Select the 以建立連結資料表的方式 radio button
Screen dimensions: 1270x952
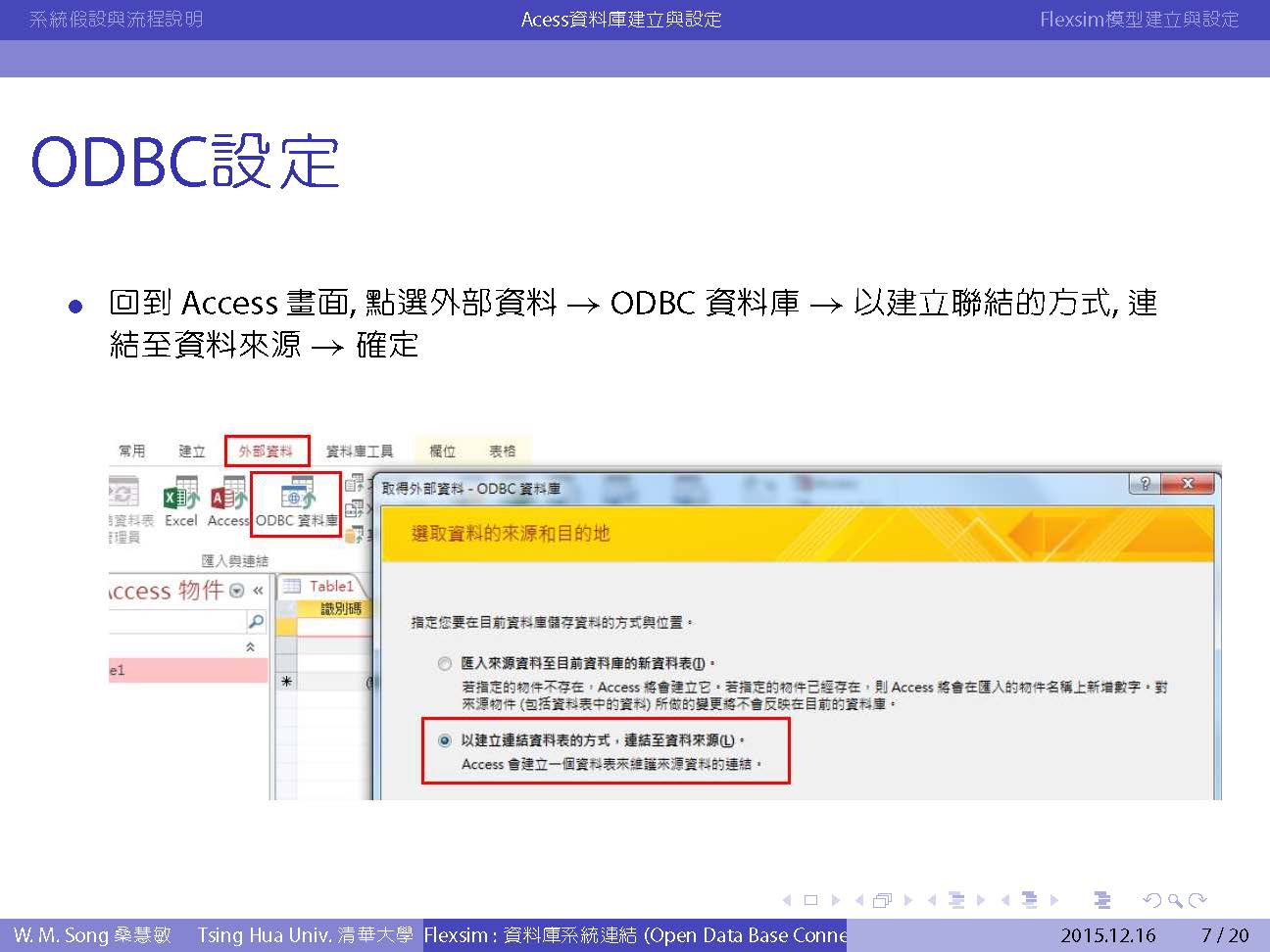click(445, 740)
